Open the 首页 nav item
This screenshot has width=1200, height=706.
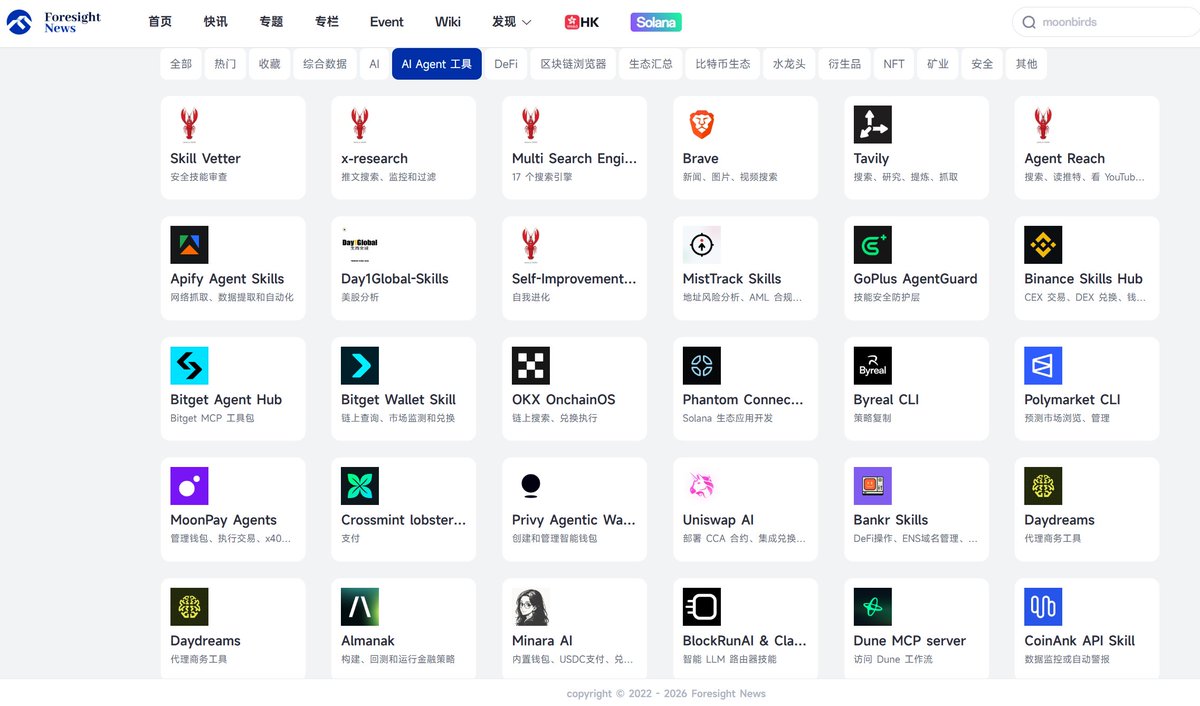click(160, 22)
